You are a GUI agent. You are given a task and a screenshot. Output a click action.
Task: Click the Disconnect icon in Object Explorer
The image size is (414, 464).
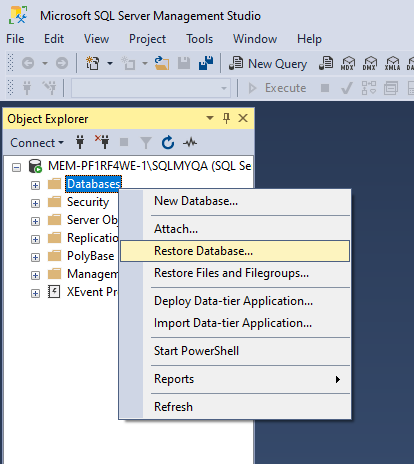pos(102,142)
